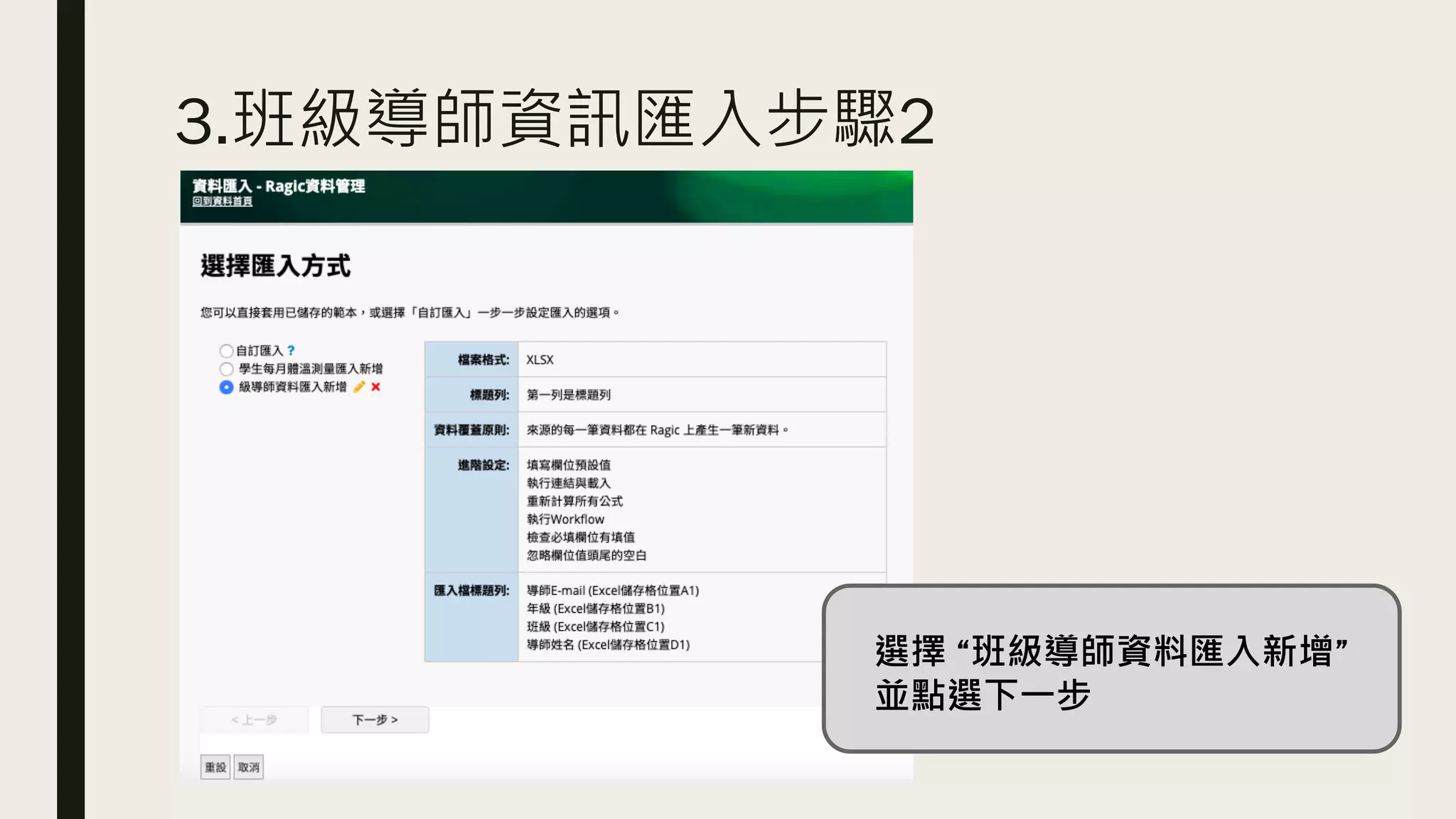Click the 檔案格式: label cell
Viewport: 1456px width, 819px height.
click(472, 360)
